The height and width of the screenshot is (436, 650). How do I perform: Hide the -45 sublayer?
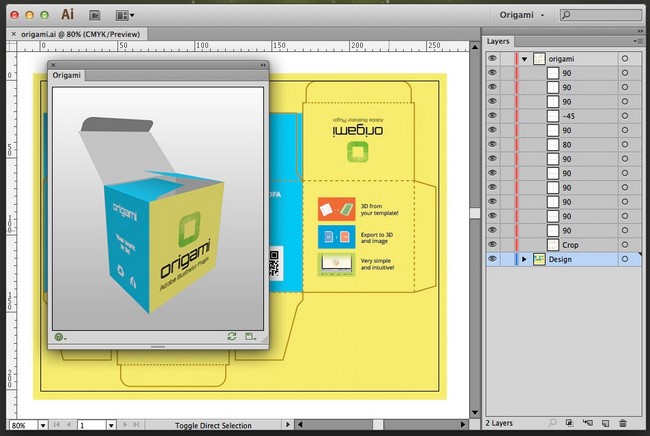coord(492,116)
